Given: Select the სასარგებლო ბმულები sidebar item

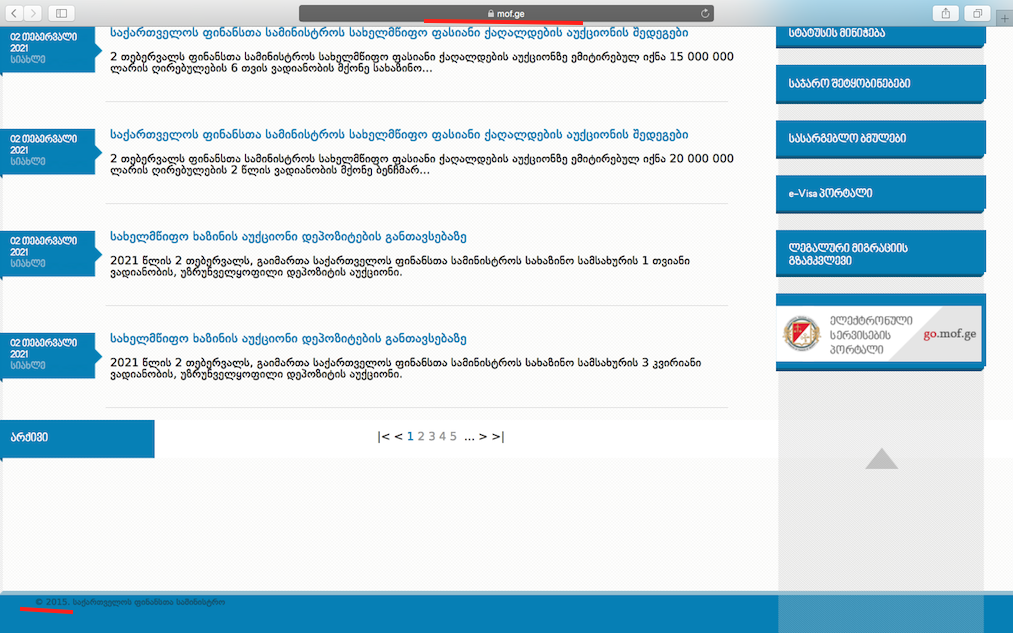Looking at the screenshot, I should tap(879, 138).
